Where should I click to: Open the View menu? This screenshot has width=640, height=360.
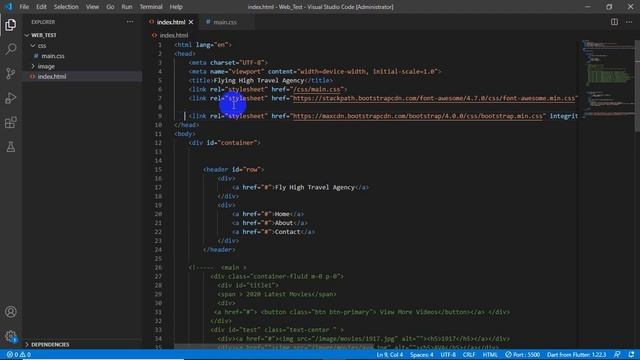pyautogui.click(x=92, y=7)
